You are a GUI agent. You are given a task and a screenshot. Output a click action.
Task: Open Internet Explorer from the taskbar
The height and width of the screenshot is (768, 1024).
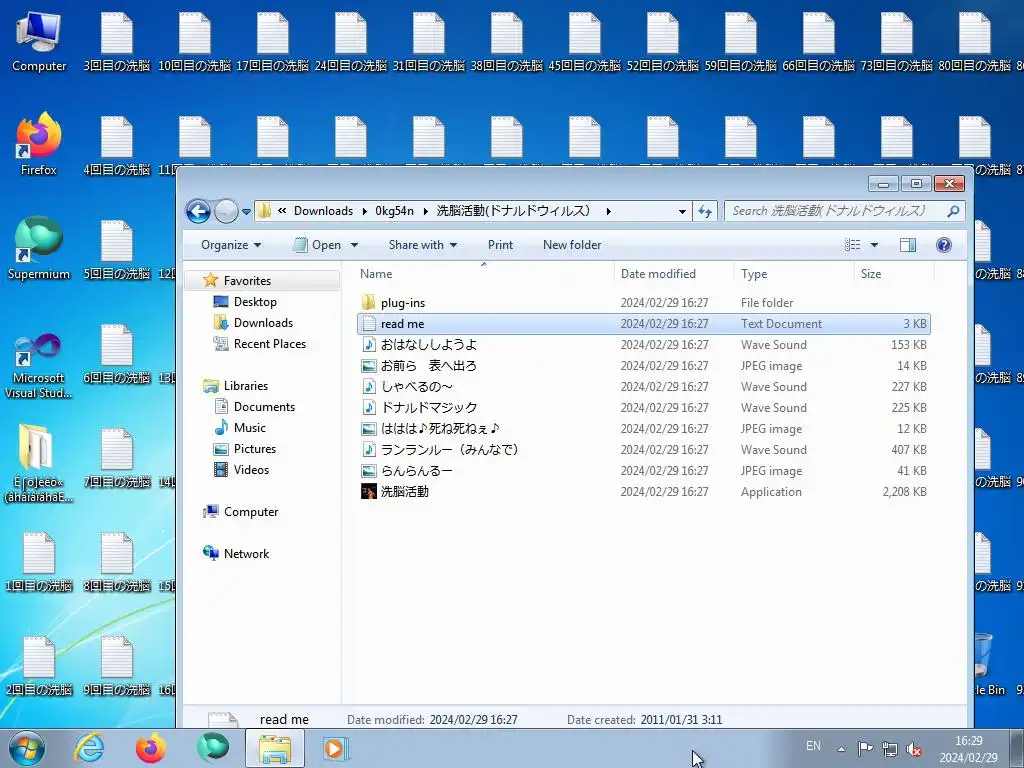[89, 748]
